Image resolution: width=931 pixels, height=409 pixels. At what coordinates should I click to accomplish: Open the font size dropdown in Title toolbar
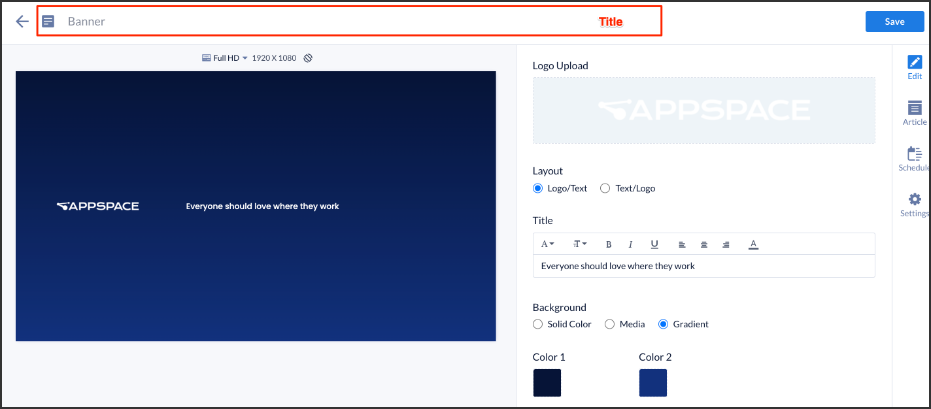click(x=580, y=244)
